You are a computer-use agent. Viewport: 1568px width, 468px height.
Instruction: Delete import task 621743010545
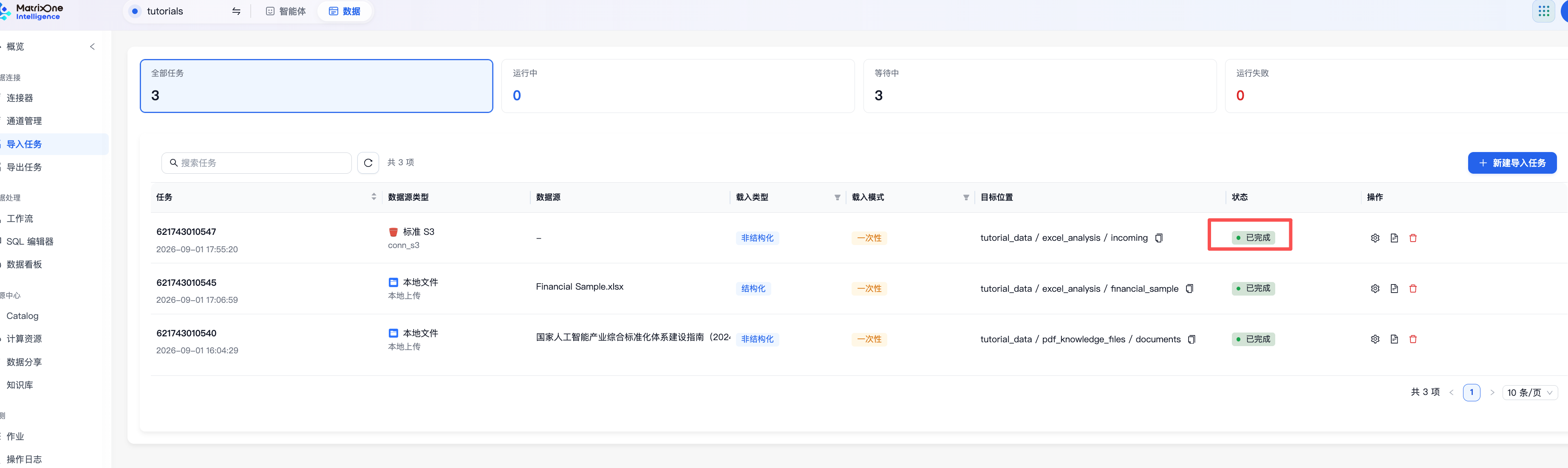(1413, 288)
